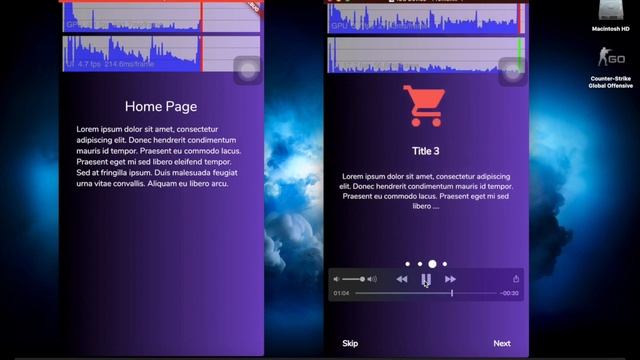Pause the video with the pause button
This screenshot has width=640, height=360.
(x=426, y=279)
